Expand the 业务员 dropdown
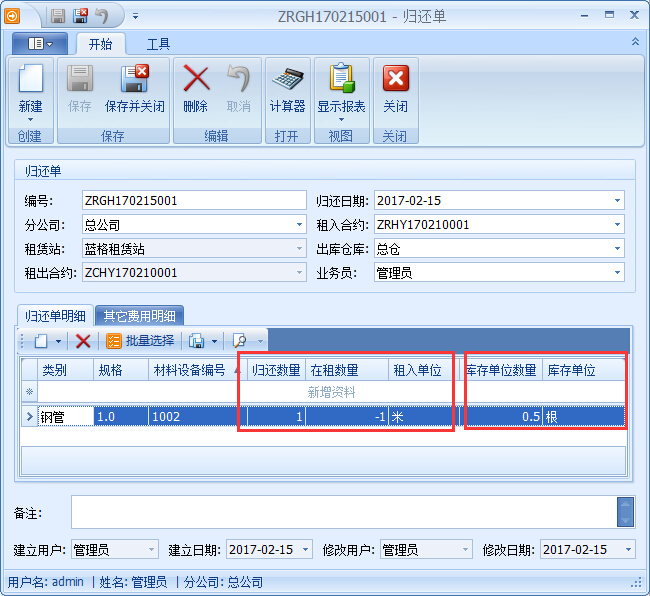 [x=617, y=273]
